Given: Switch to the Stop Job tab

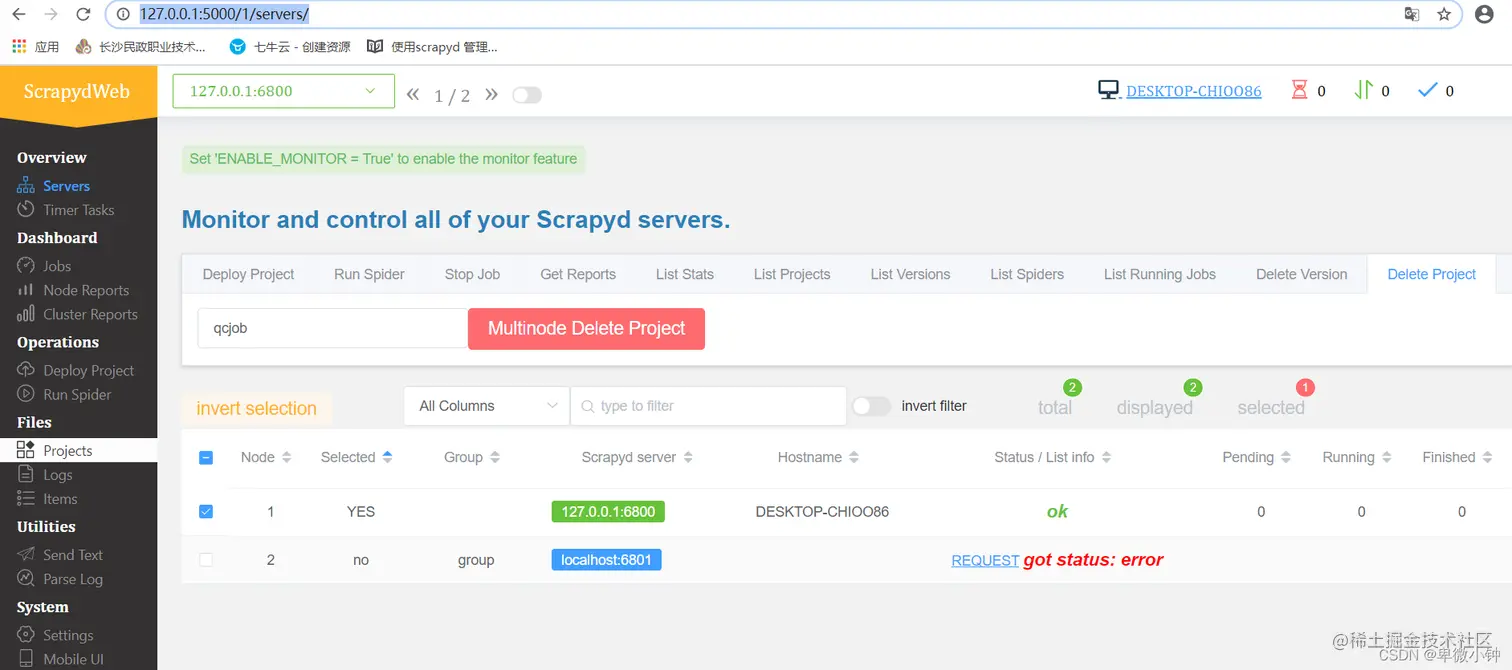Looking at the screenshot, I should [x=472, y=274].
